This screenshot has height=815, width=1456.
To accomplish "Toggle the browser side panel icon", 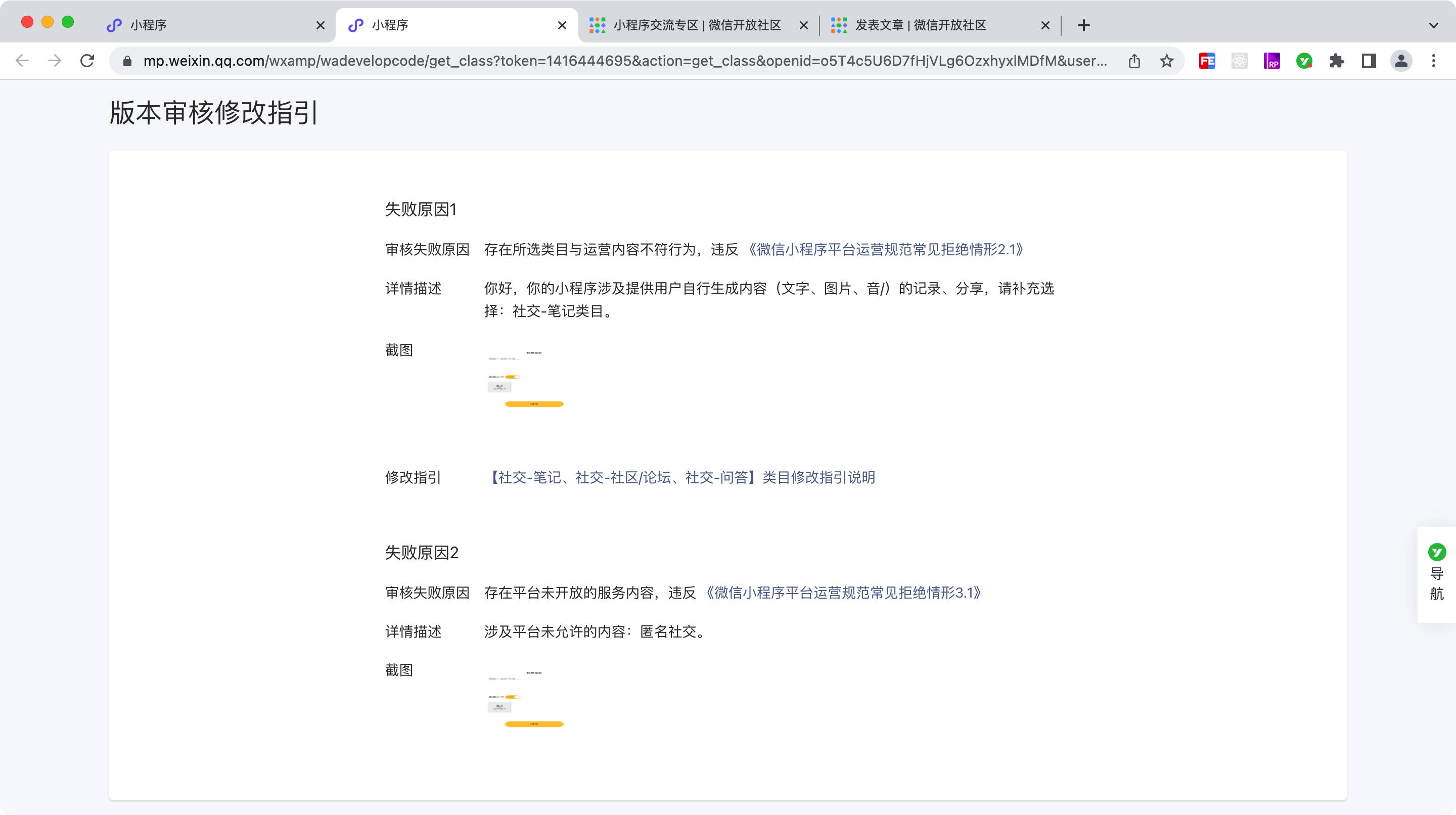I will click(x=1369, y=61).
